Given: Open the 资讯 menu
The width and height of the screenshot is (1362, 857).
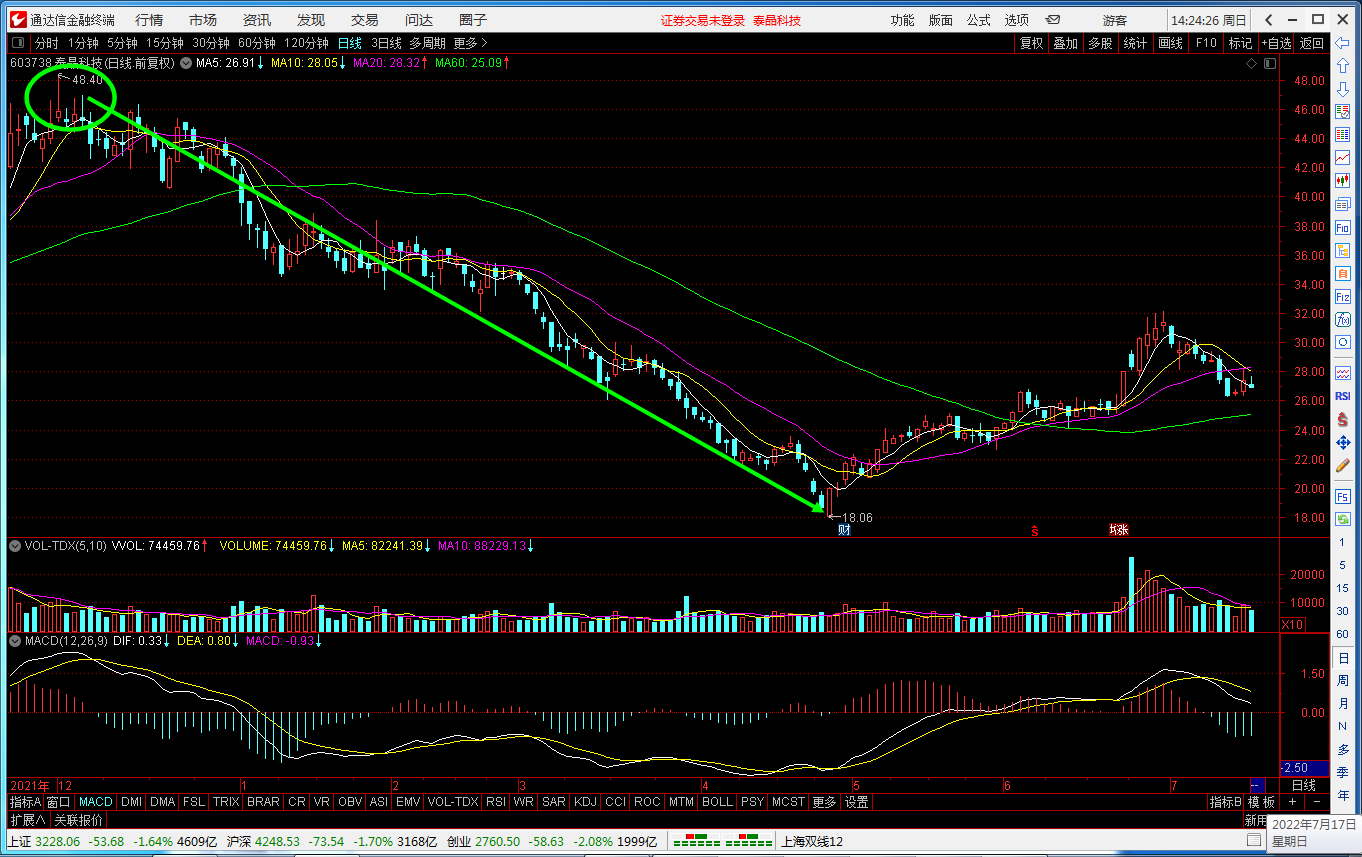Looking at the screenshot, I should click(x=257, y=20).
